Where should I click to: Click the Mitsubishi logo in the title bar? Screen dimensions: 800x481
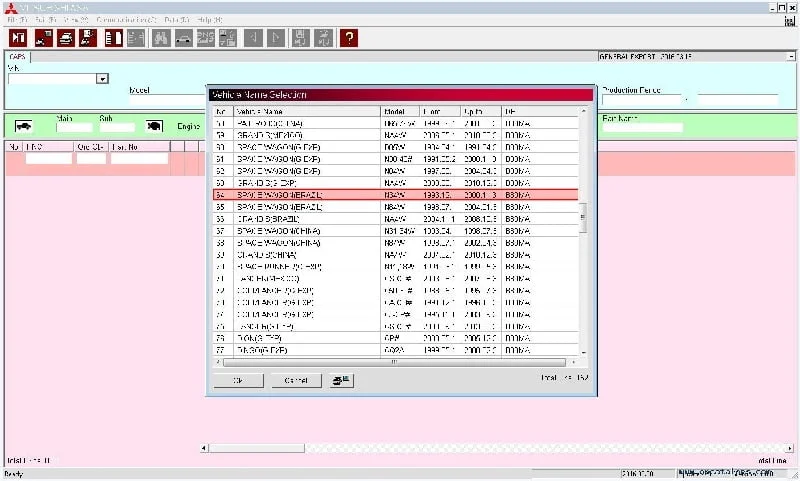coord(10,8)
